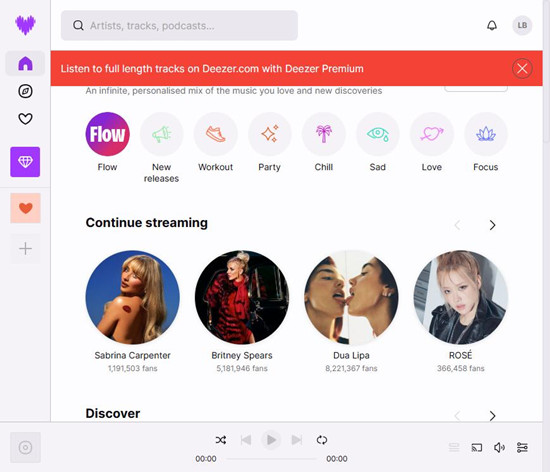Open notifications bell icon
550x472 pixels.
[492, 25]
